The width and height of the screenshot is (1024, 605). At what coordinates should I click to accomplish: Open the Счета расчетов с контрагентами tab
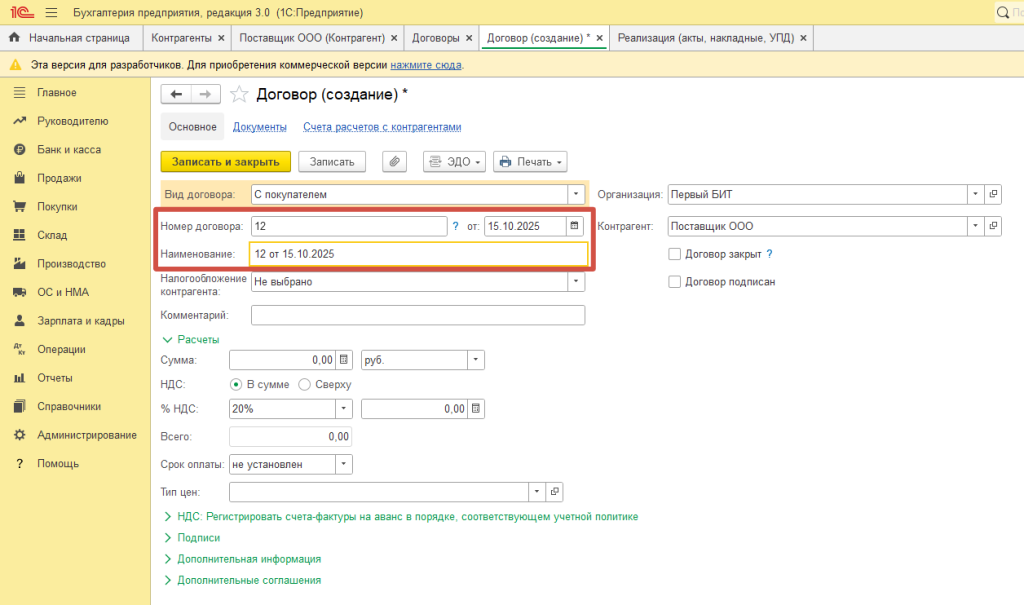coord(382,127)
